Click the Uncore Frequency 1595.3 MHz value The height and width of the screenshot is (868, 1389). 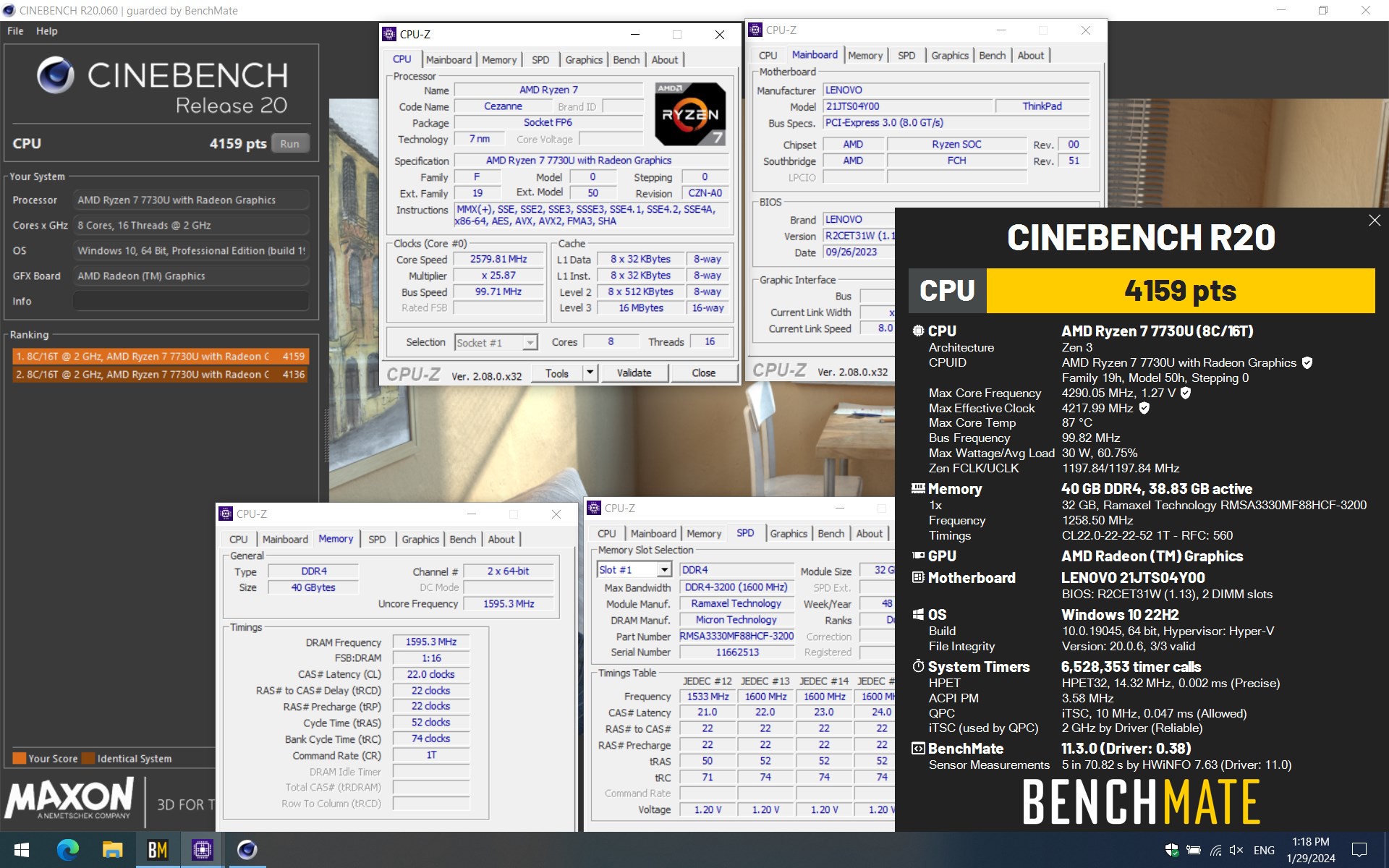509,603
